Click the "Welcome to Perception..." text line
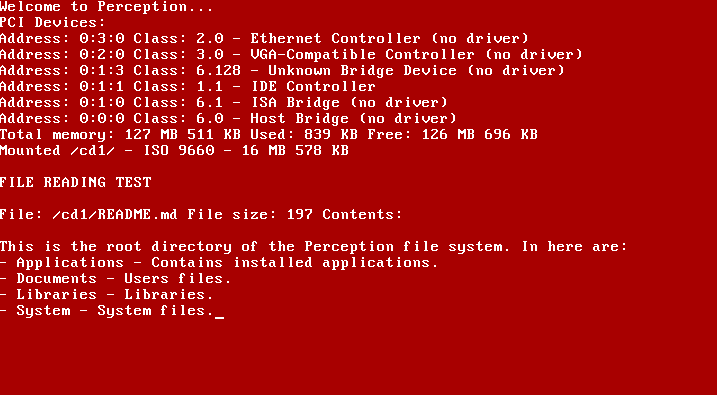 coord(107,7)
